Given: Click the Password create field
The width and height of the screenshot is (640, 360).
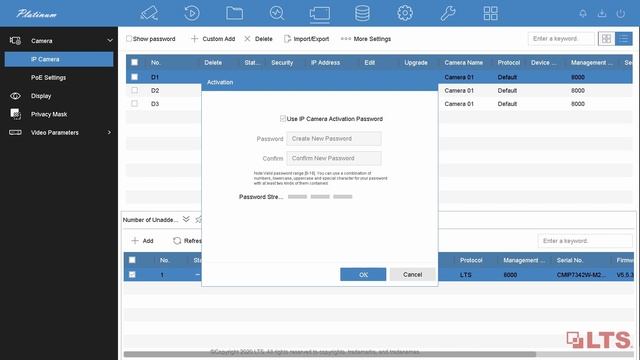Looking at the screenshot, I should pyautogui.click(x=334, y=139).
